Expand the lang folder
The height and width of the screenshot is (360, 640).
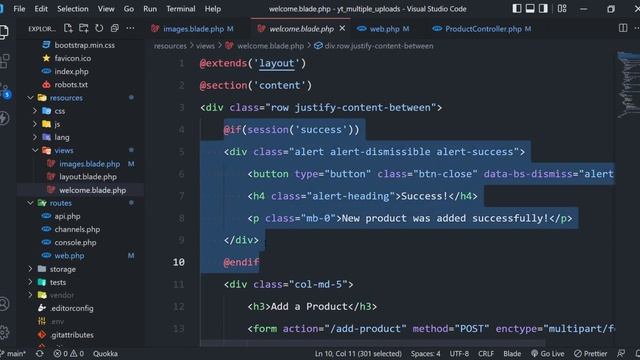pyautogui.click(x=62, y=137)
